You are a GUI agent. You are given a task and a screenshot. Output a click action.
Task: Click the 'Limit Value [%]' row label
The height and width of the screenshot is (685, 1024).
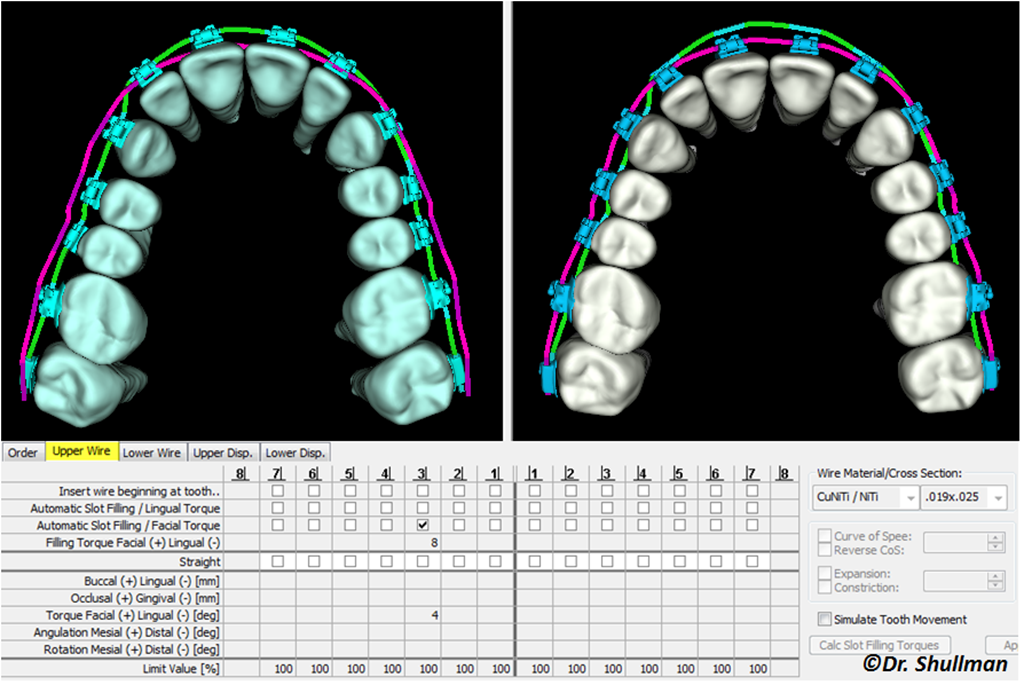(x=181, y=669)
